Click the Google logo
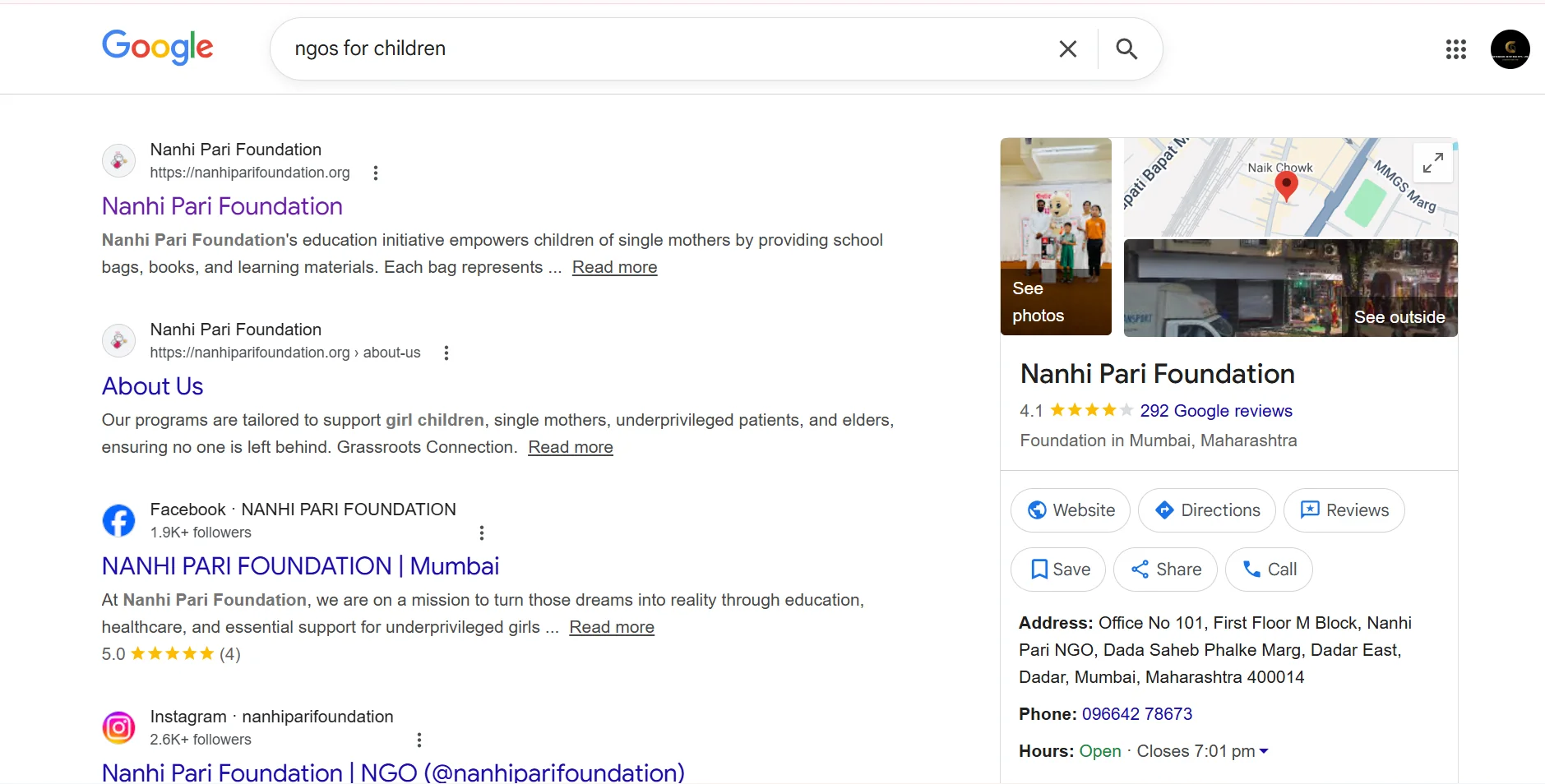Image resolution: width=1545 pixels, height=784 pixels. 157,48
